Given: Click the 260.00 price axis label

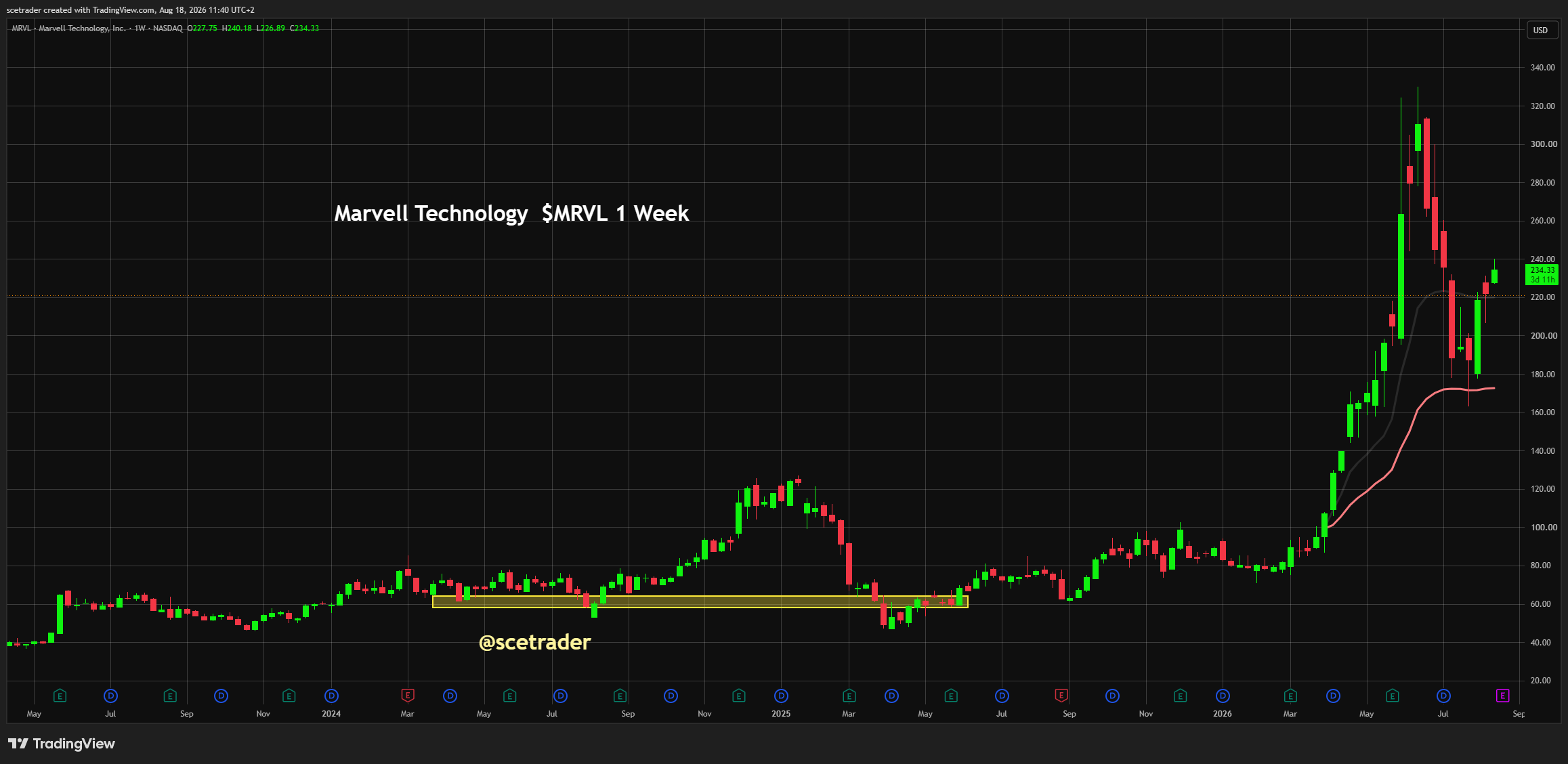Looking at the screenshot, I should tap(1543, 221).
